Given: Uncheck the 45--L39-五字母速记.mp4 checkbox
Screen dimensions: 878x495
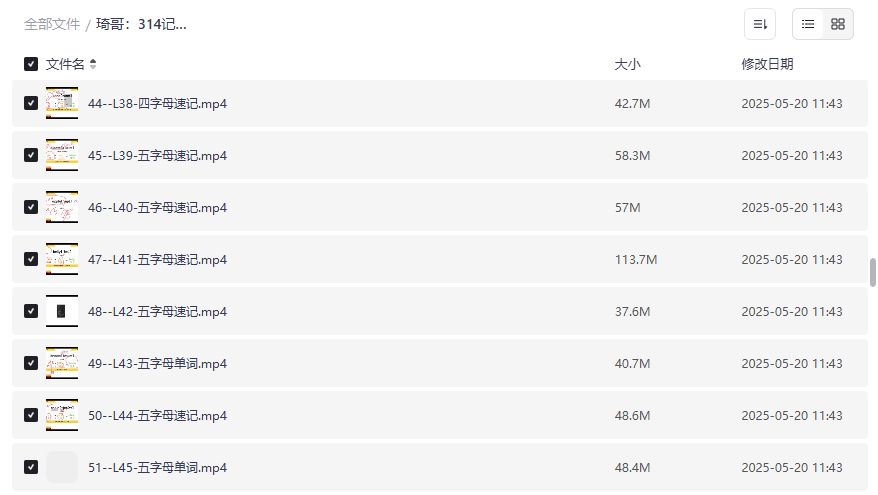Looking at the screenshot, I should pyautogui.click(x=31, y=155).
